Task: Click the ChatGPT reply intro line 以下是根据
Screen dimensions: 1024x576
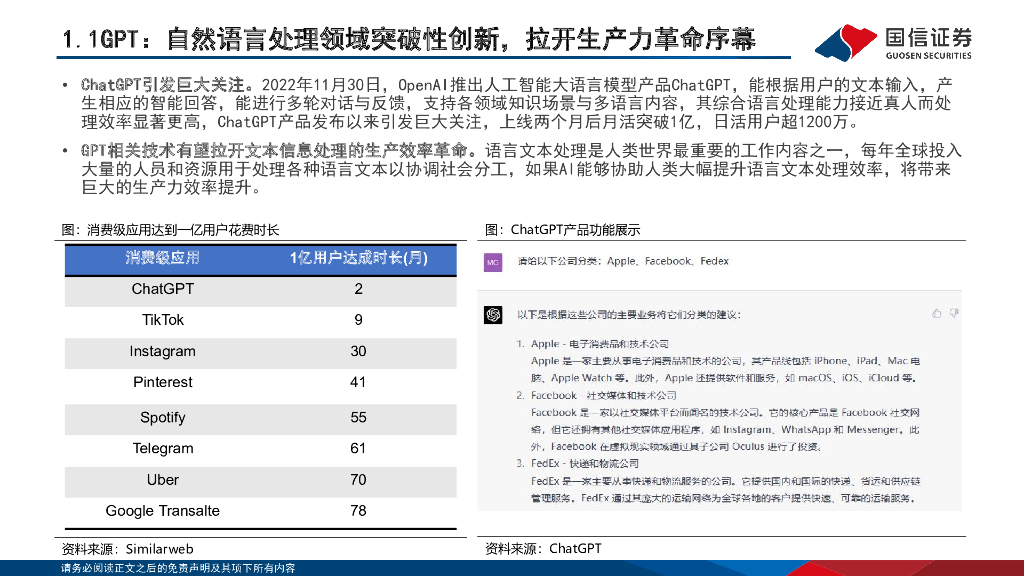Action: coord(629,315)
